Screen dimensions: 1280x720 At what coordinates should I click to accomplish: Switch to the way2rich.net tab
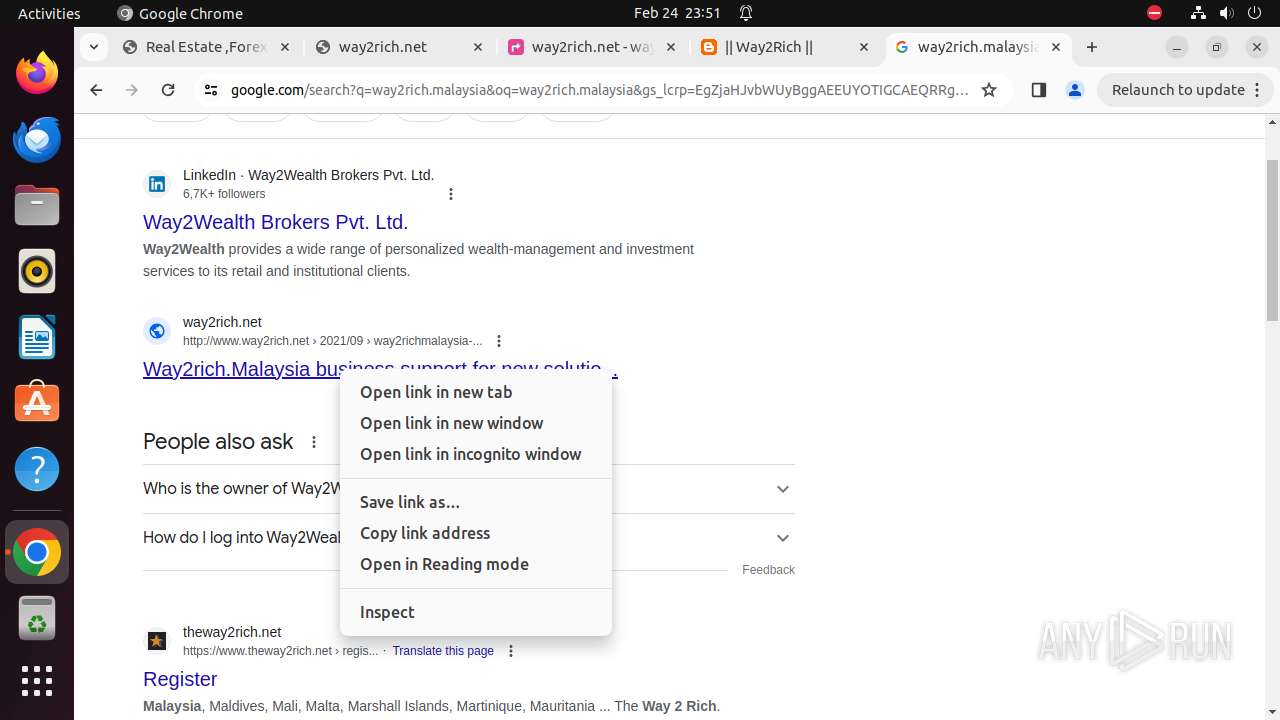(x=399, y=47)
